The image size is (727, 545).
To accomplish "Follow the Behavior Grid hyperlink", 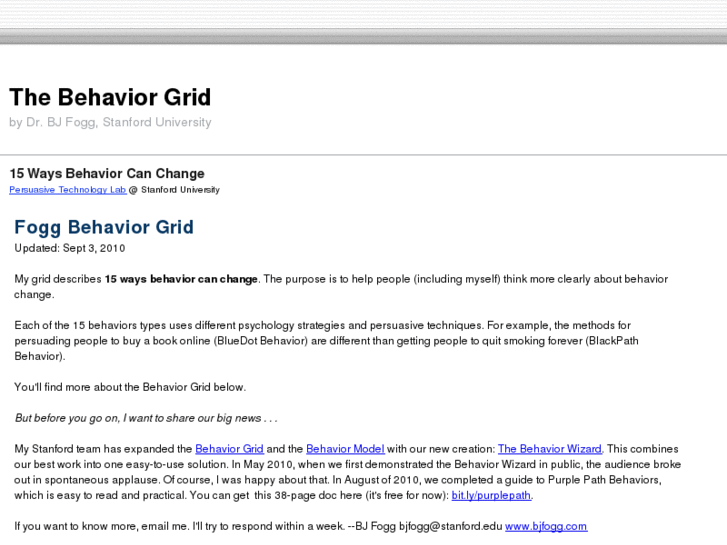I will tap(230, 449).
